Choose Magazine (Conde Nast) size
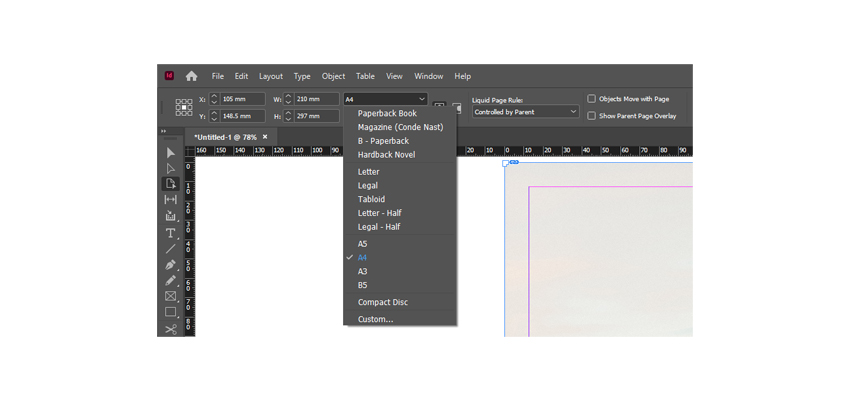 (400, 127)
